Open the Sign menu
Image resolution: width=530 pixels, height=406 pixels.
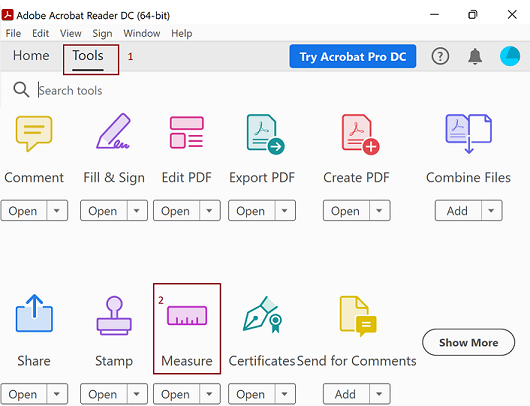[x=102, y=33]
